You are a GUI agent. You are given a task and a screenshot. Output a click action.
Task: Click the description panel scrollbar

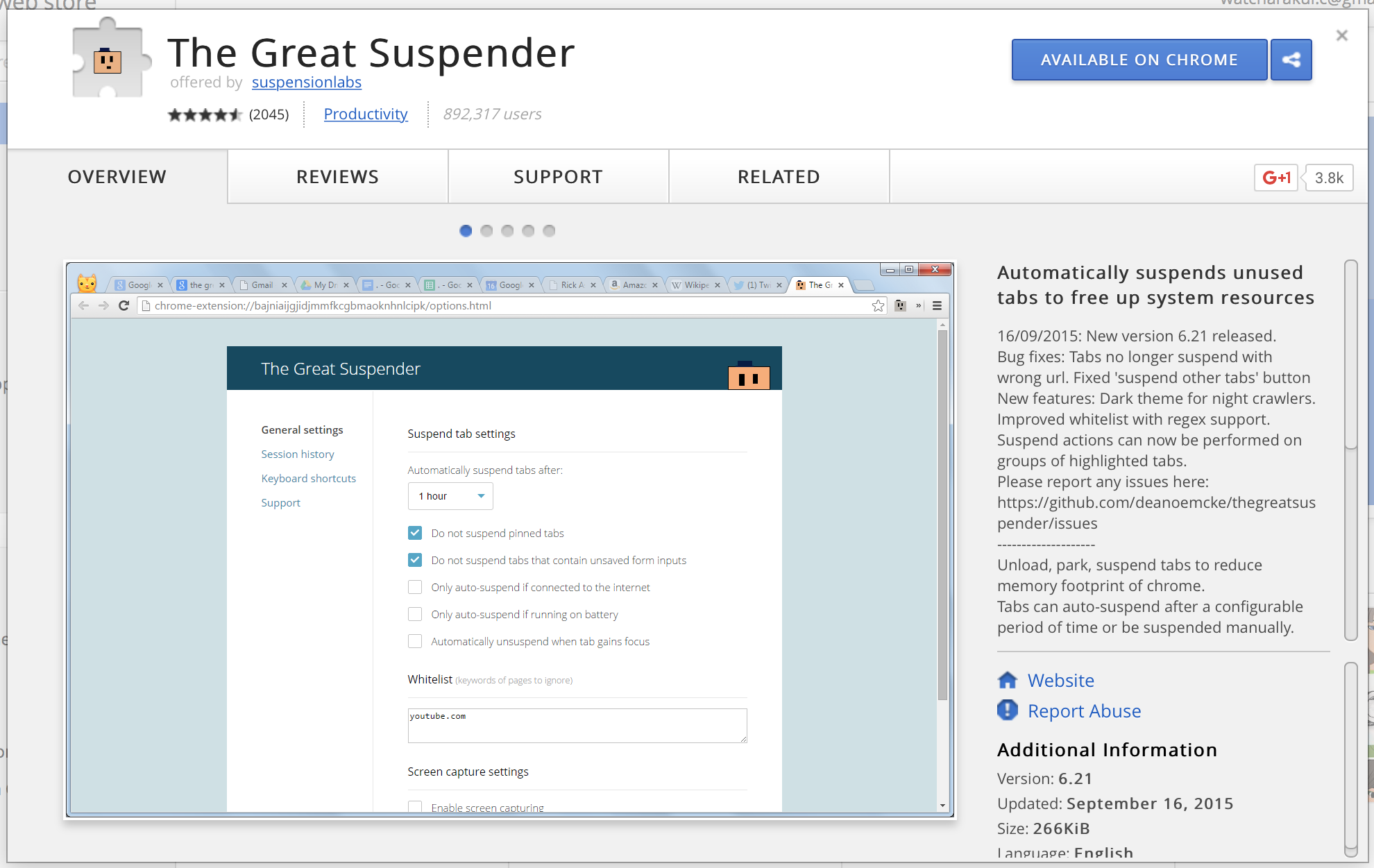tap(1351, 450)
